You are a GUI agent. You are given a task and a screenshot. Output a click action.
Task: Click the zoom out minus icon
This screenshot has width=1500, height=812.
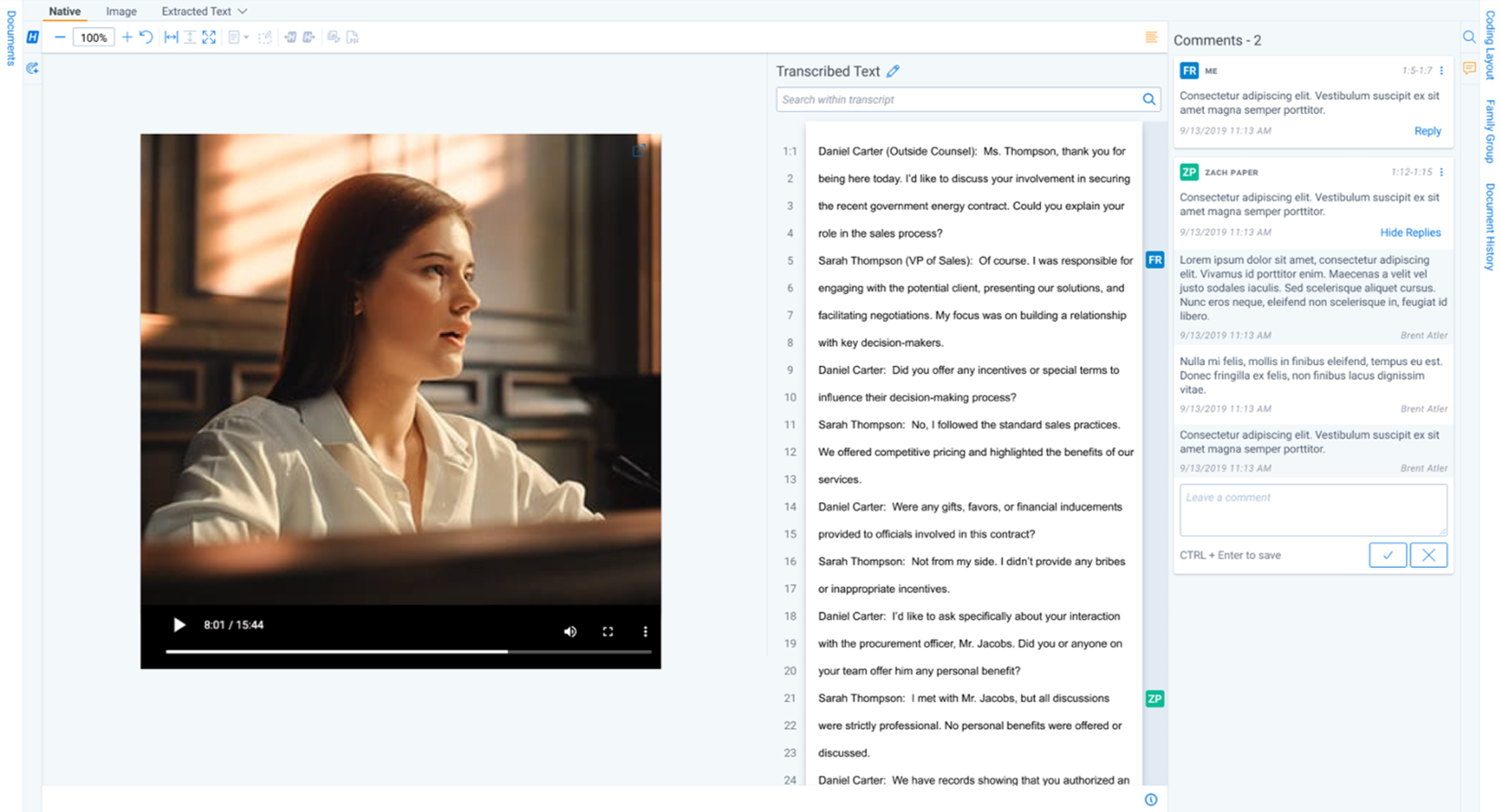tap(60, 38)
